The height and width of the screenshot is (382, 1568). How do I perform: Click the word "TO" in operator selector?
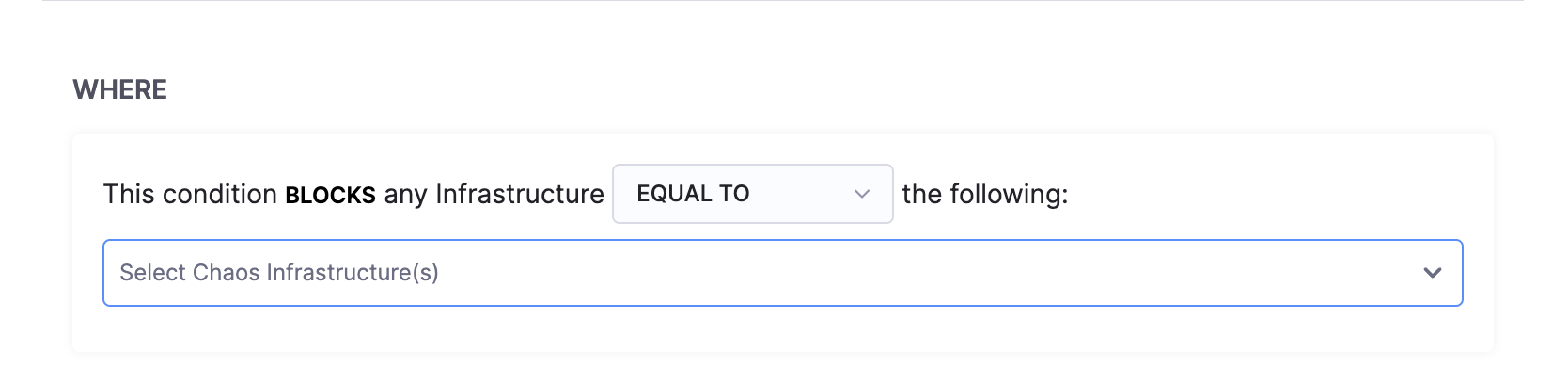point(734,194)
